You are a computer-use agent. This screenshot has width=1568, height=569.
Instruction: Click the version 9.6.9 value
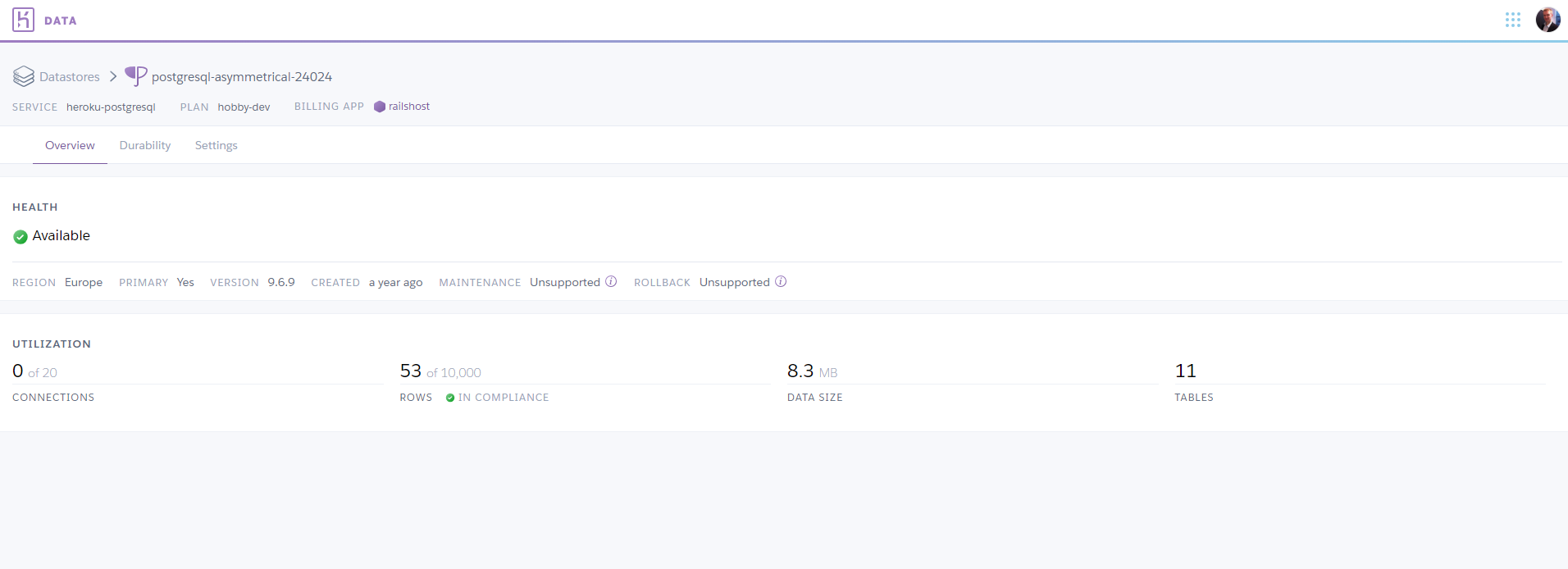coord(281,282)
